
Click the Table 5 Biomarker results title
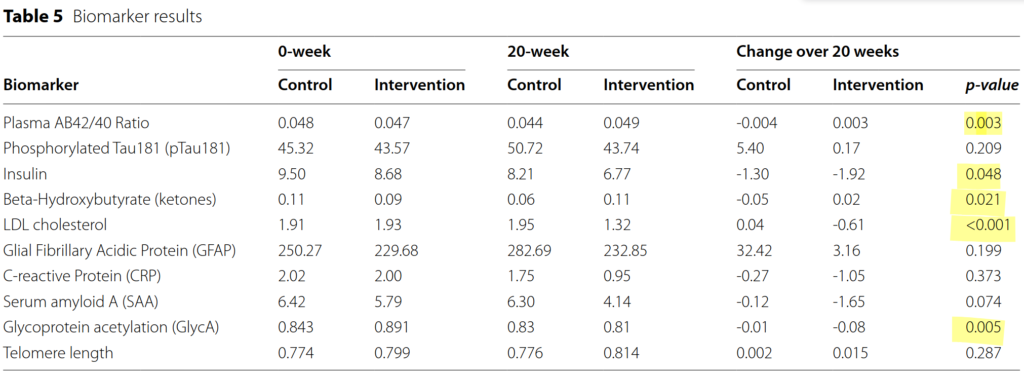(x=103, y=17)
